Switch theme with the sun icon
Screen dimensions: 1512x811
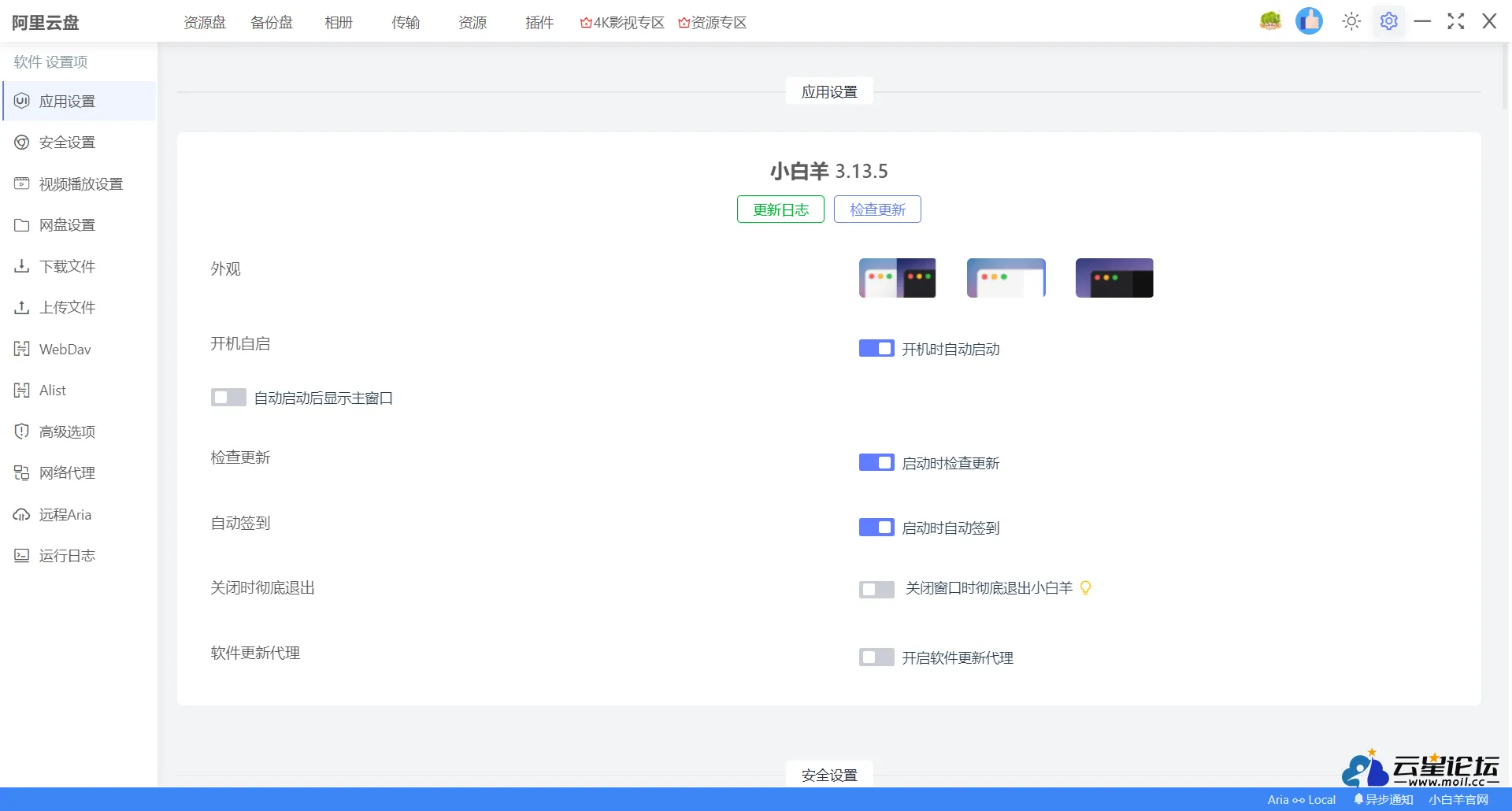pos(1351,21)
